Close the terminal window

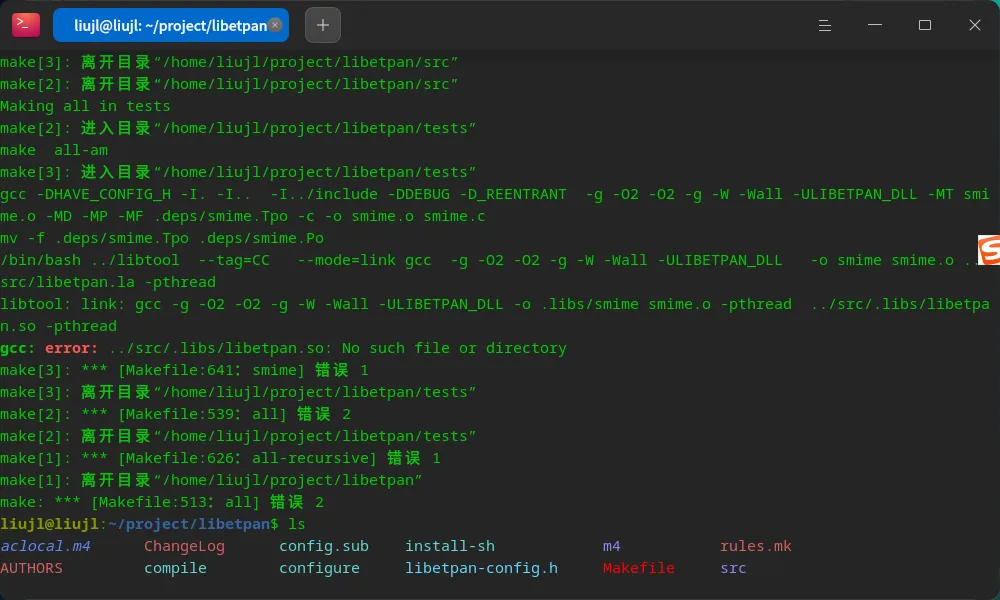point(974,25)
